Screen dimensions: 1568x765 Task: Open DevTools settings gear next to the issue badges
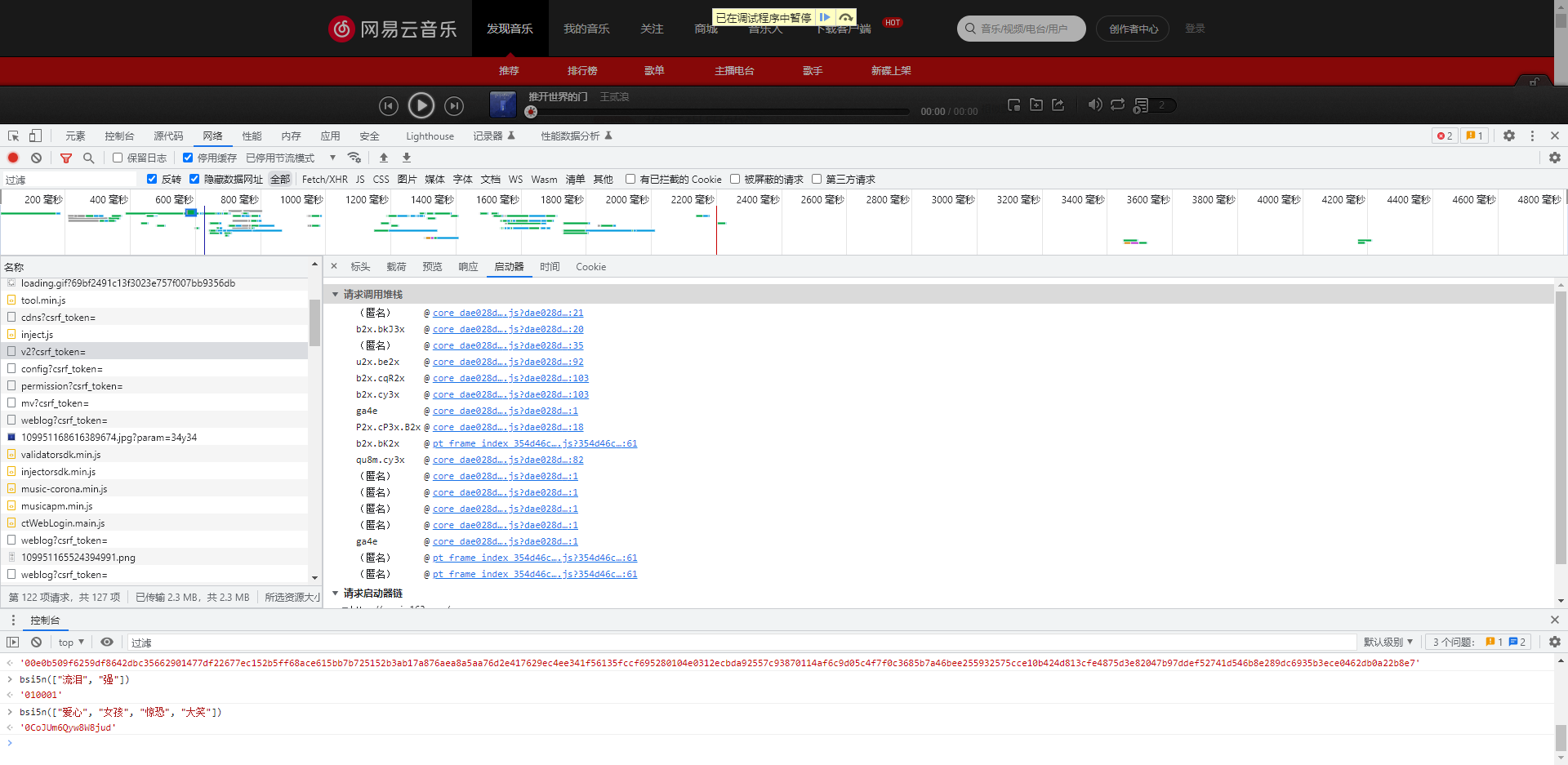(x=1509, y=136)
